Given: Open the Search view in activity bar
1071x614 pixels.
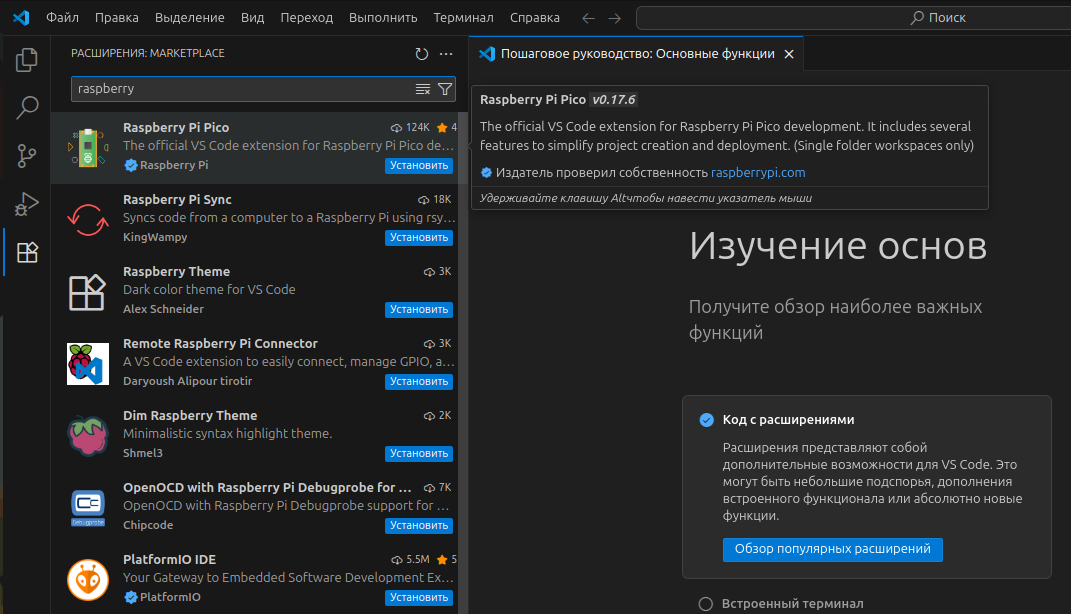Looking at the screenshot, I should pyautogui.click(x=27, y=107).
